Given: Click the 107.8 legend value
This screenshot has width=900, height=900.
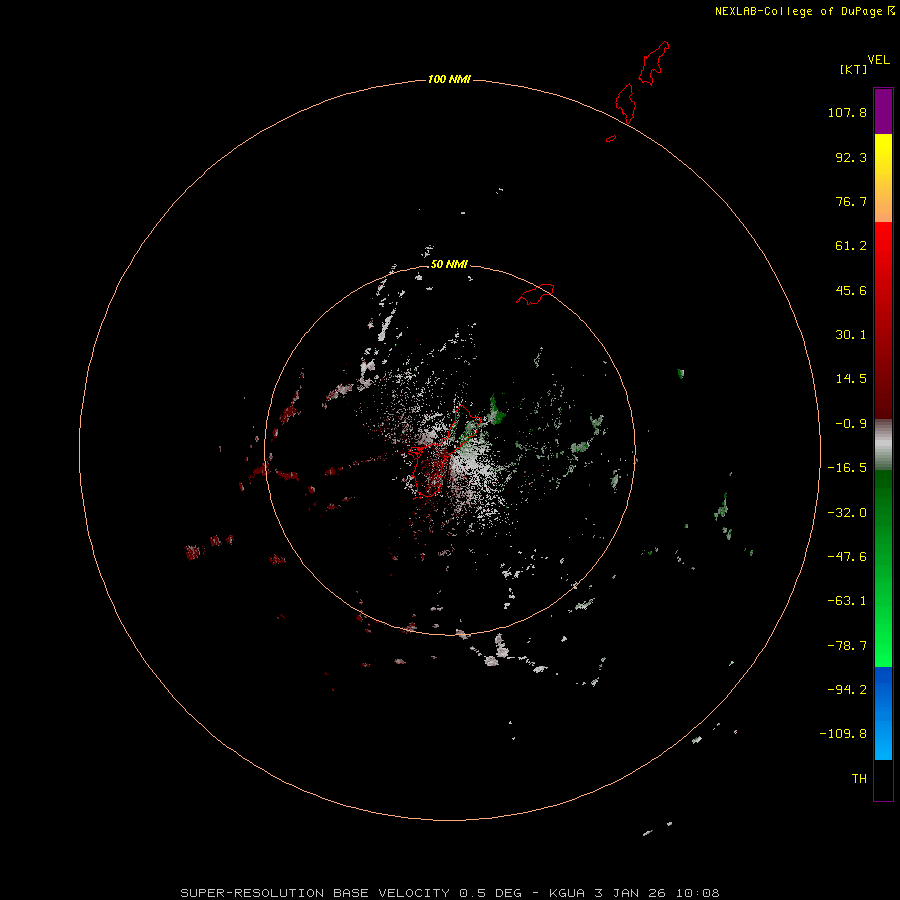Looking at the screenshot, I should click(847, 112).
